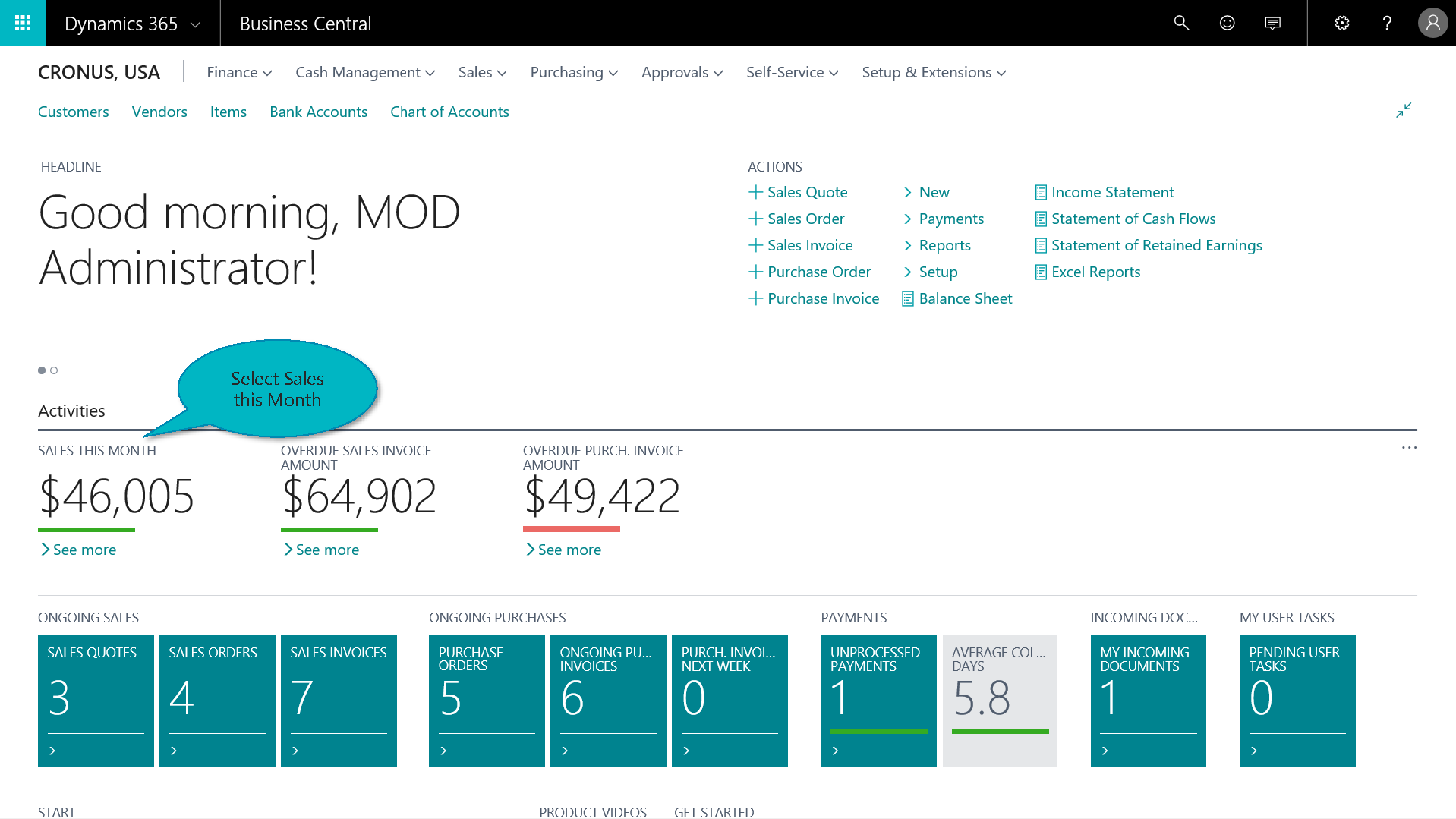Click the help question mark icon
The height and width of the screenshot is (819, 1456).
click(1387, 23)
